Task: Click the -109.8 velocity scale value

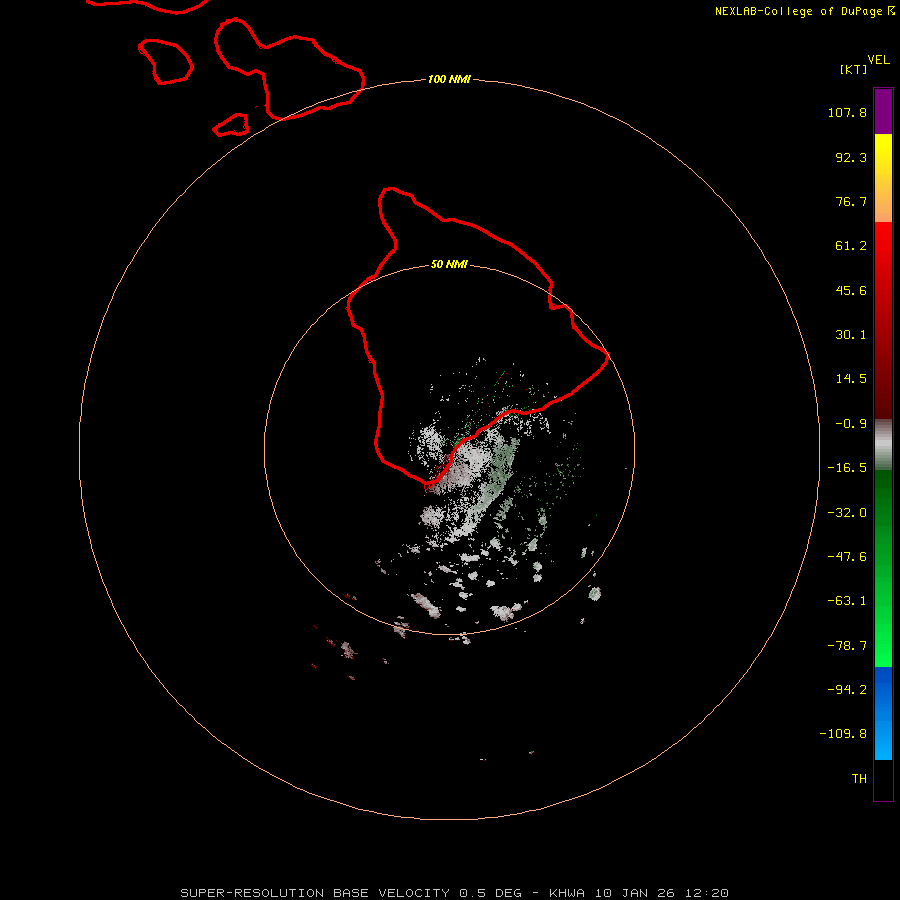Action: coord(843,734)
